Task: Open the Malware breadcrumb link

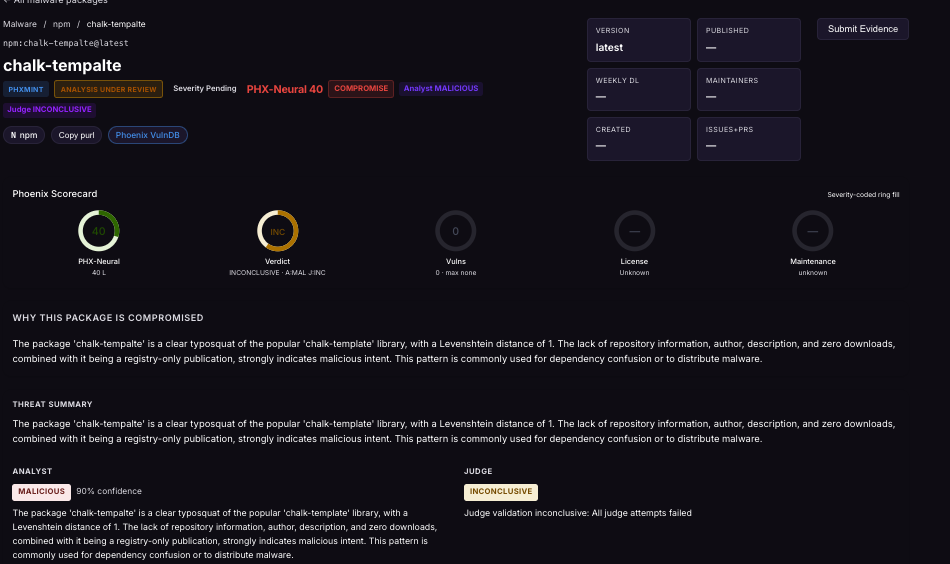Action: (20, 24)
